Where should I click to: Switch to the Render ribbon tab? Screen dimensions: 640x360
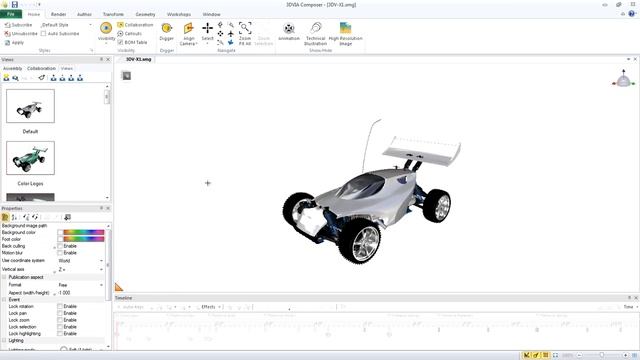58,14
